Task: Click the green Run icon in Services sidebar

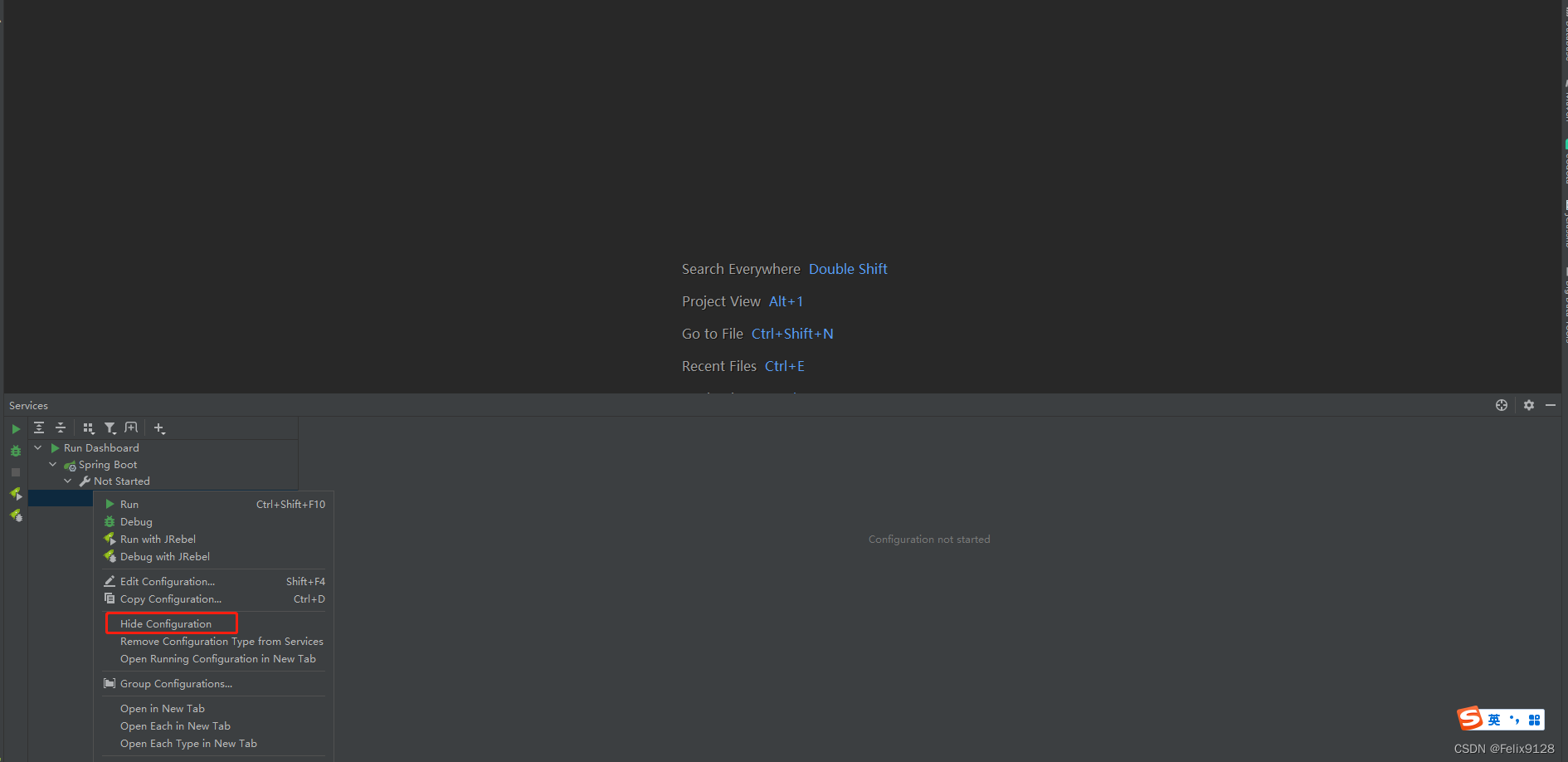Action: [x=16, y=429]
